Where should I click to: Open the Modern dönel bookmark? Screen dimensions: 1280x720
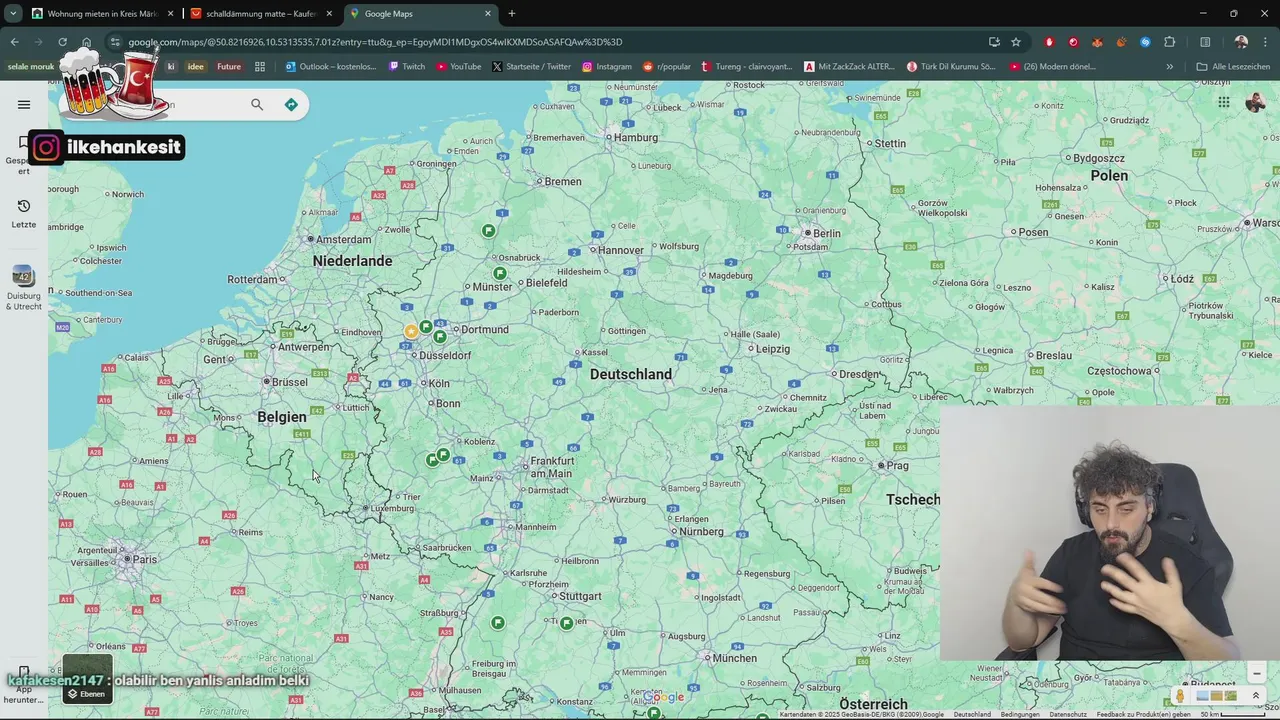pos(1053,67)
